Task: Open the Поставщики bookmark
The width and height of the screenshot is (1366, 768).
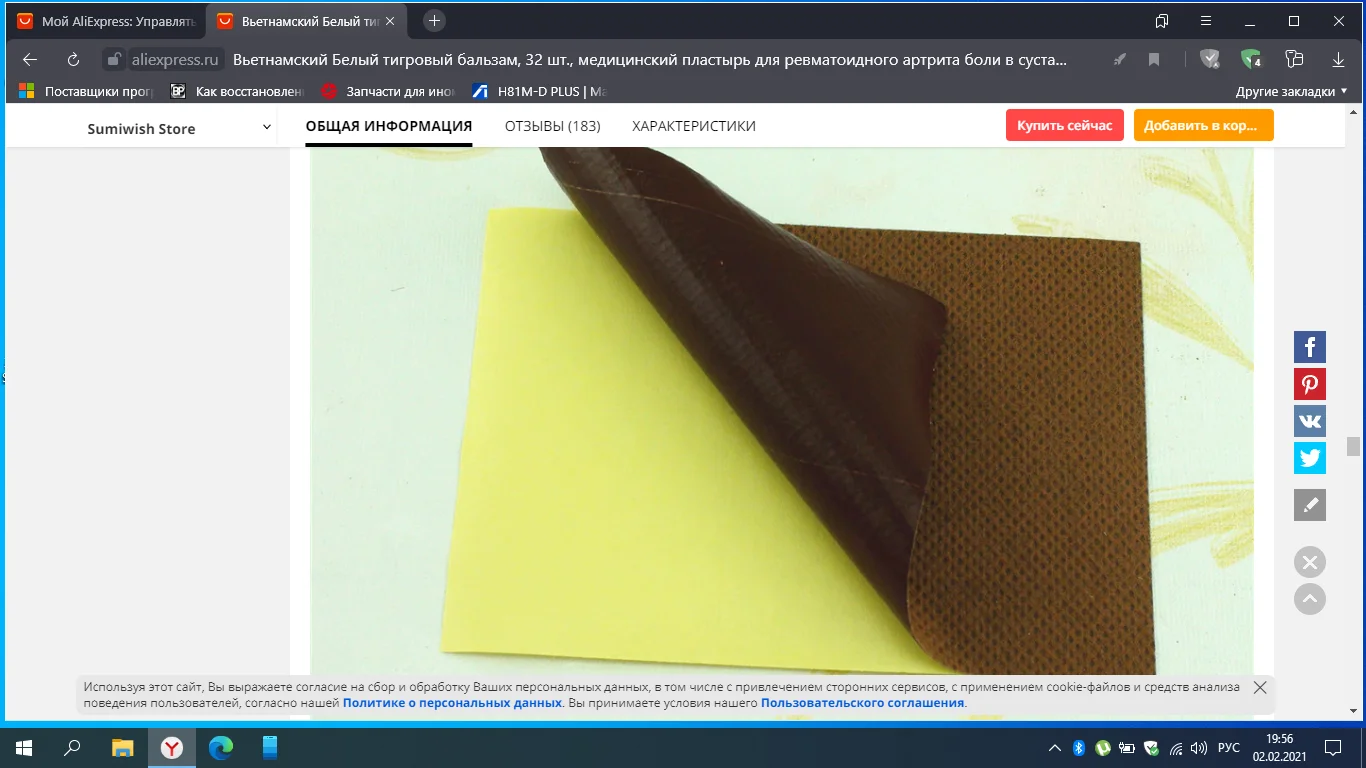Action: tap(87, 91)
